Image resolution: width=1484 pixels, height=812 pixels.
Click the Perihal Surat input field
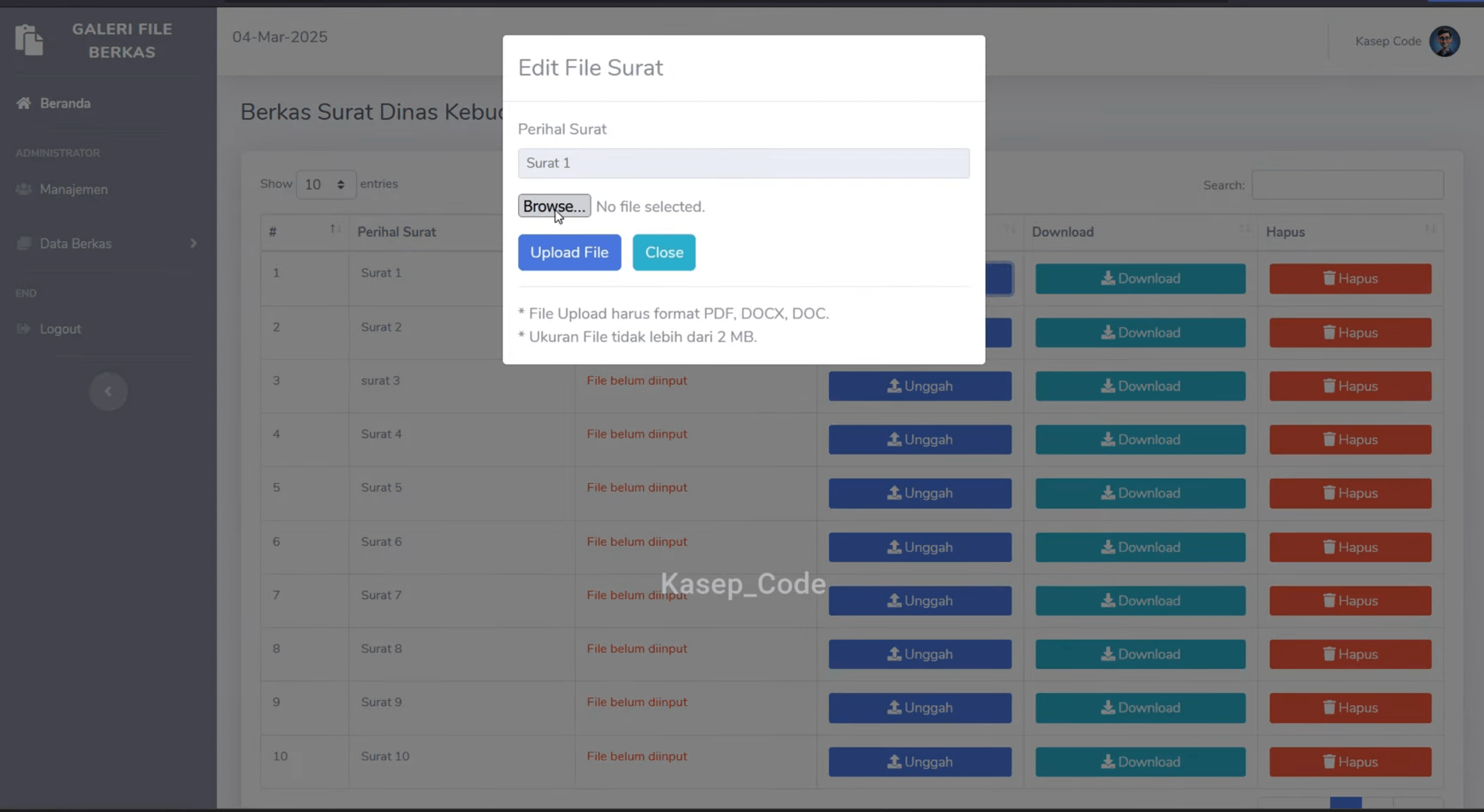pos(743,163)
